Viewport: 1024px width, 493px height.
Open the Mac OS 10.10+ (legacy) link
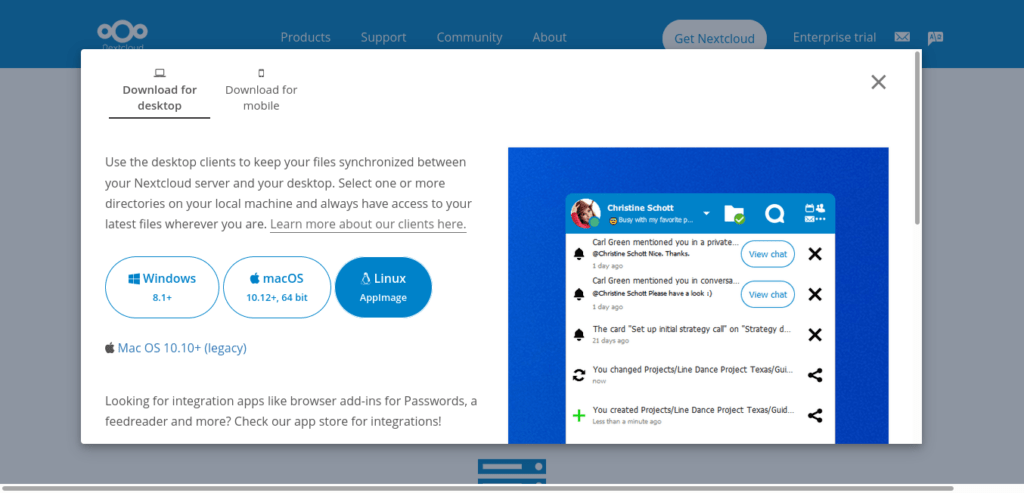[182, 348]
